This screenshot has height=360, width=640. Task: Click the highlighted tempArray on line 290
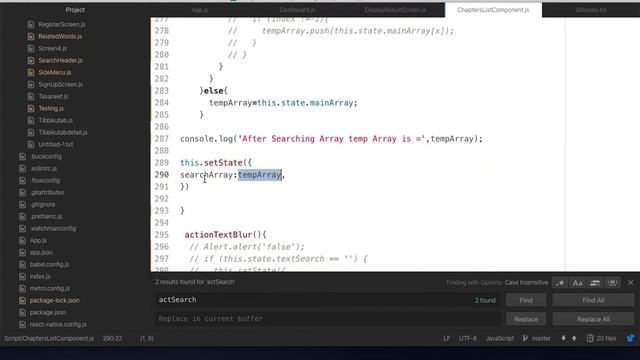coord(260,175)
